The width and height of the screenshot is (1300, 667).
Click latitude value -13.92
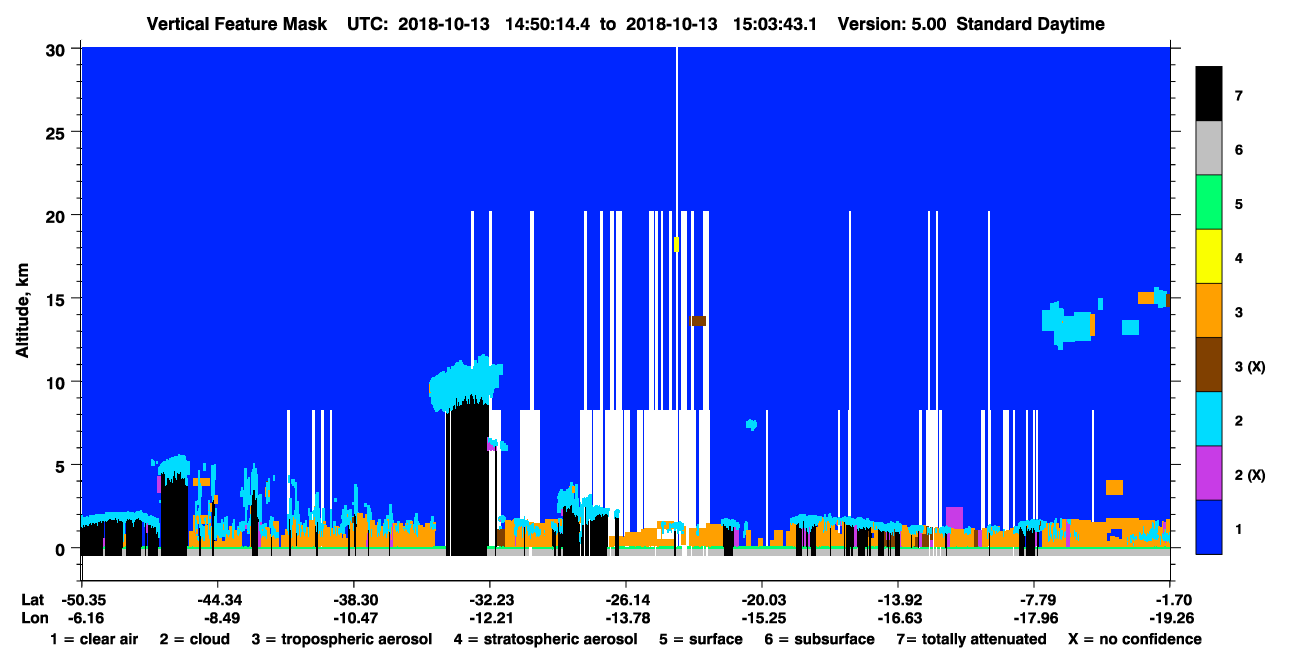[897, 599]
